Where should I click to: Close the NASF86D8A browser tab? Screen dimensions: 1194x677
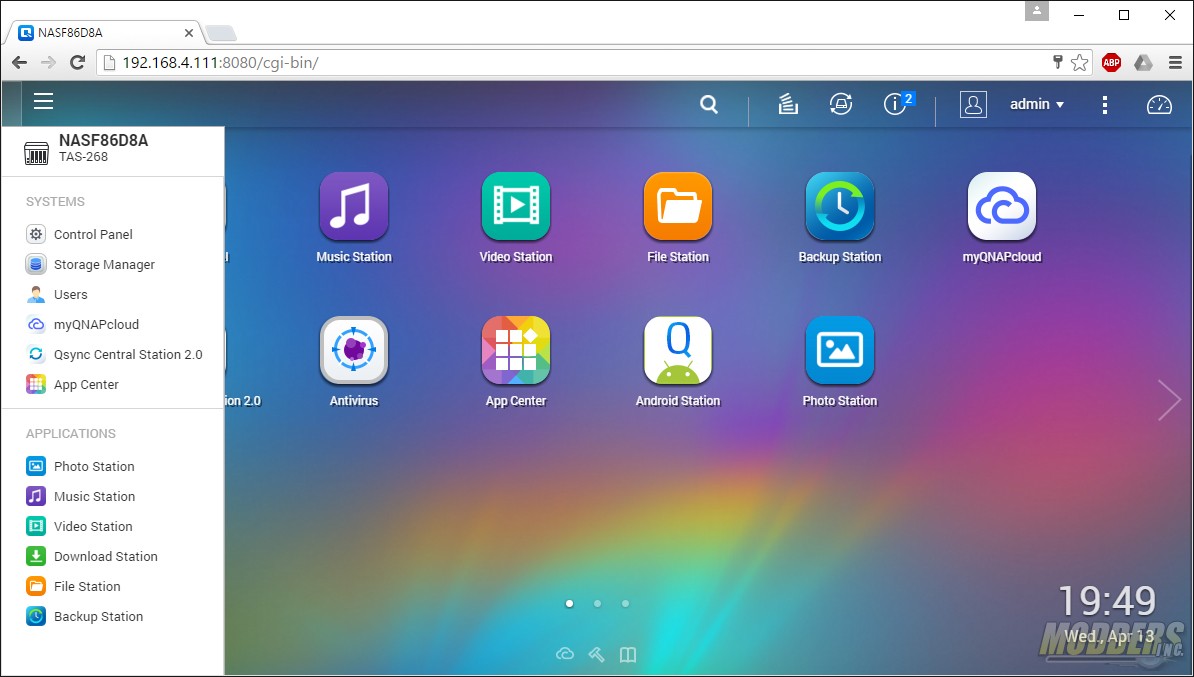point(189,34)
